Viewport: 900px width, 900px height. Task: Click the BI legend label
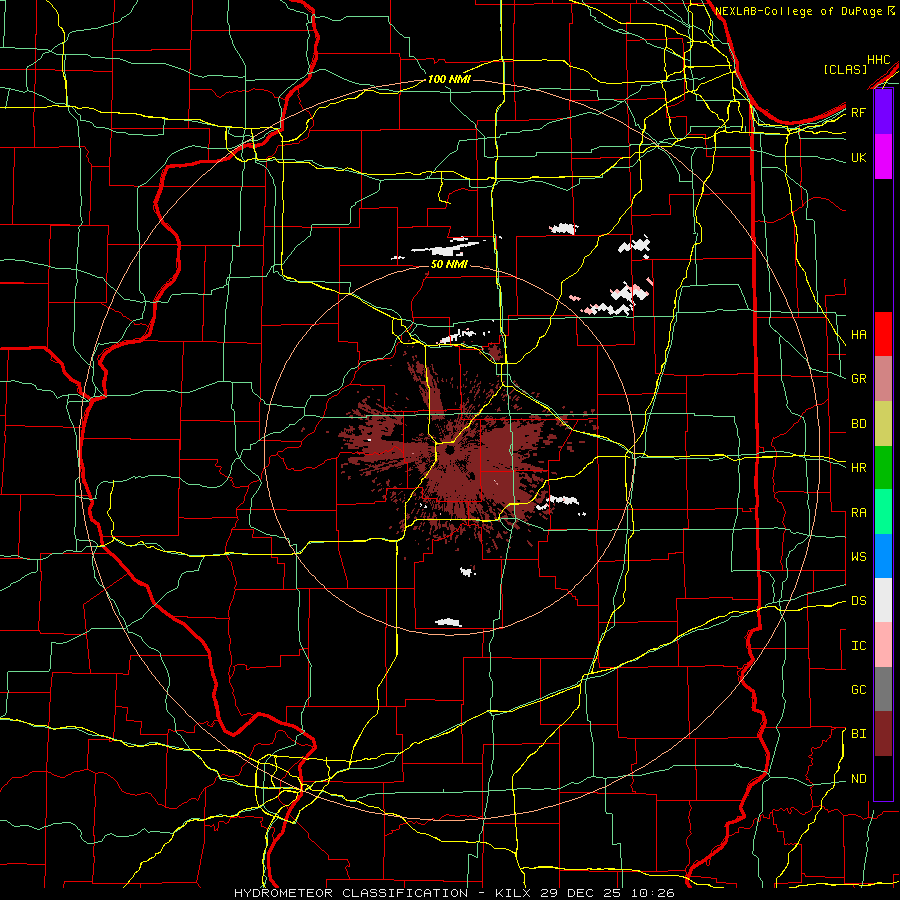click(859, 734)
